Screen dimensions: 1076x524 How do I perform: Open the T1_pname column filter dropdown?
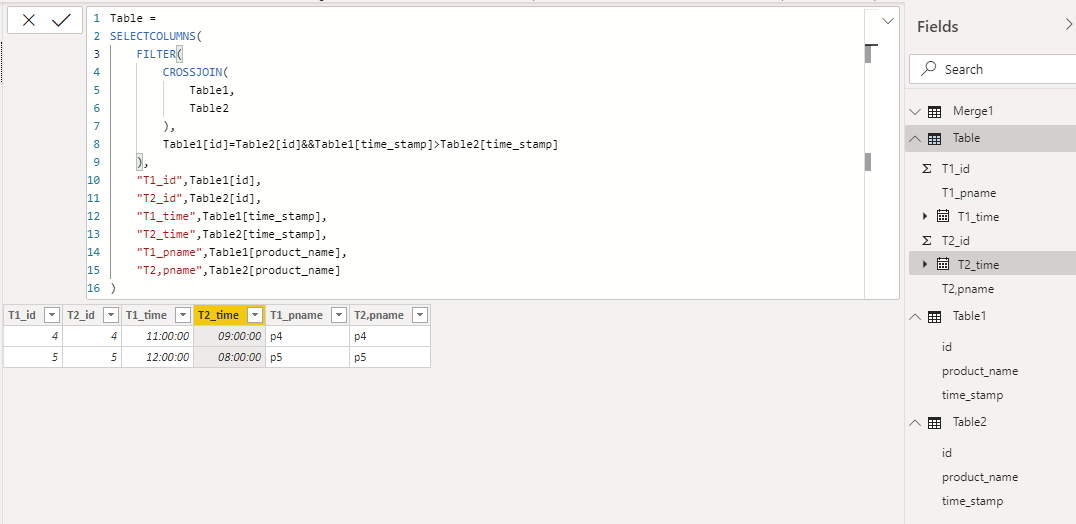338,315
